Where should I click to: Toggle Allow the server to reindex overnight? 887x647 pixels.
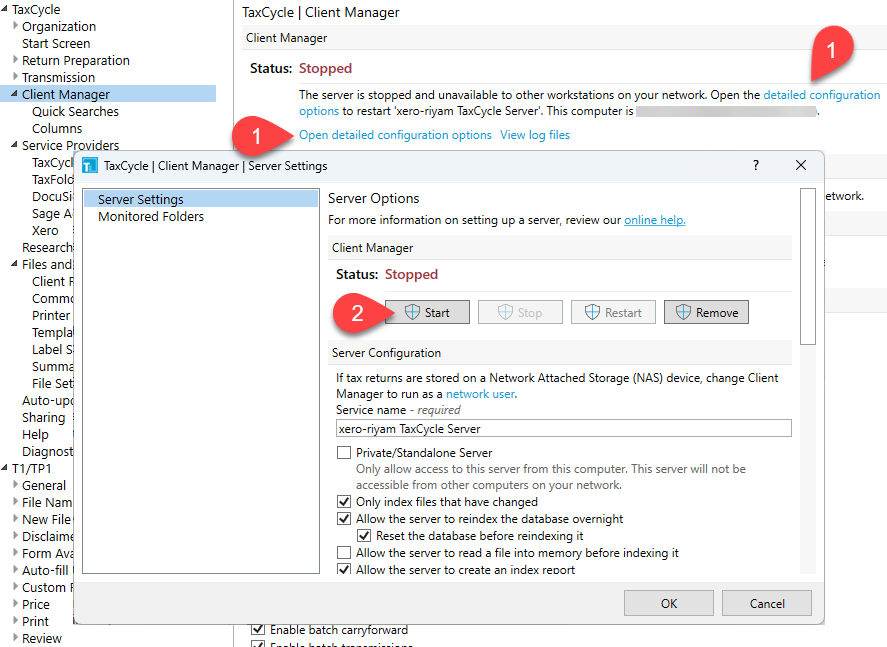point(344,519)
